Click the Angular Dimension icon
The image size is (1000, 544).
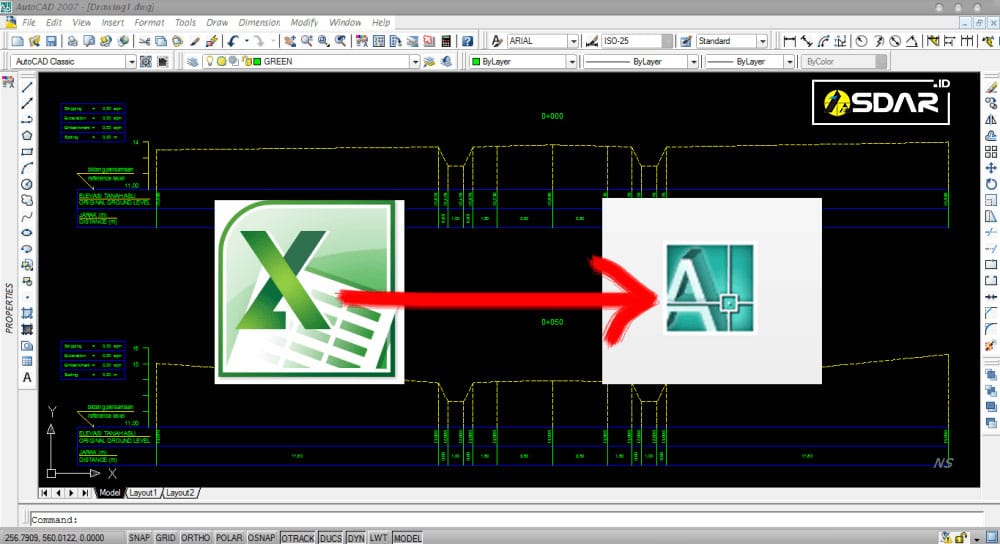tap(912, 41)
